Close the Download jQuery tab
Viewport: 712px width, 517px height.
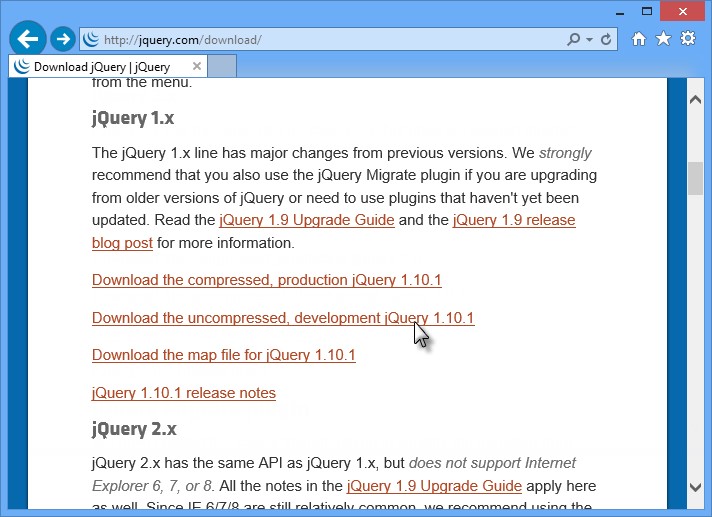coord(197,66)
